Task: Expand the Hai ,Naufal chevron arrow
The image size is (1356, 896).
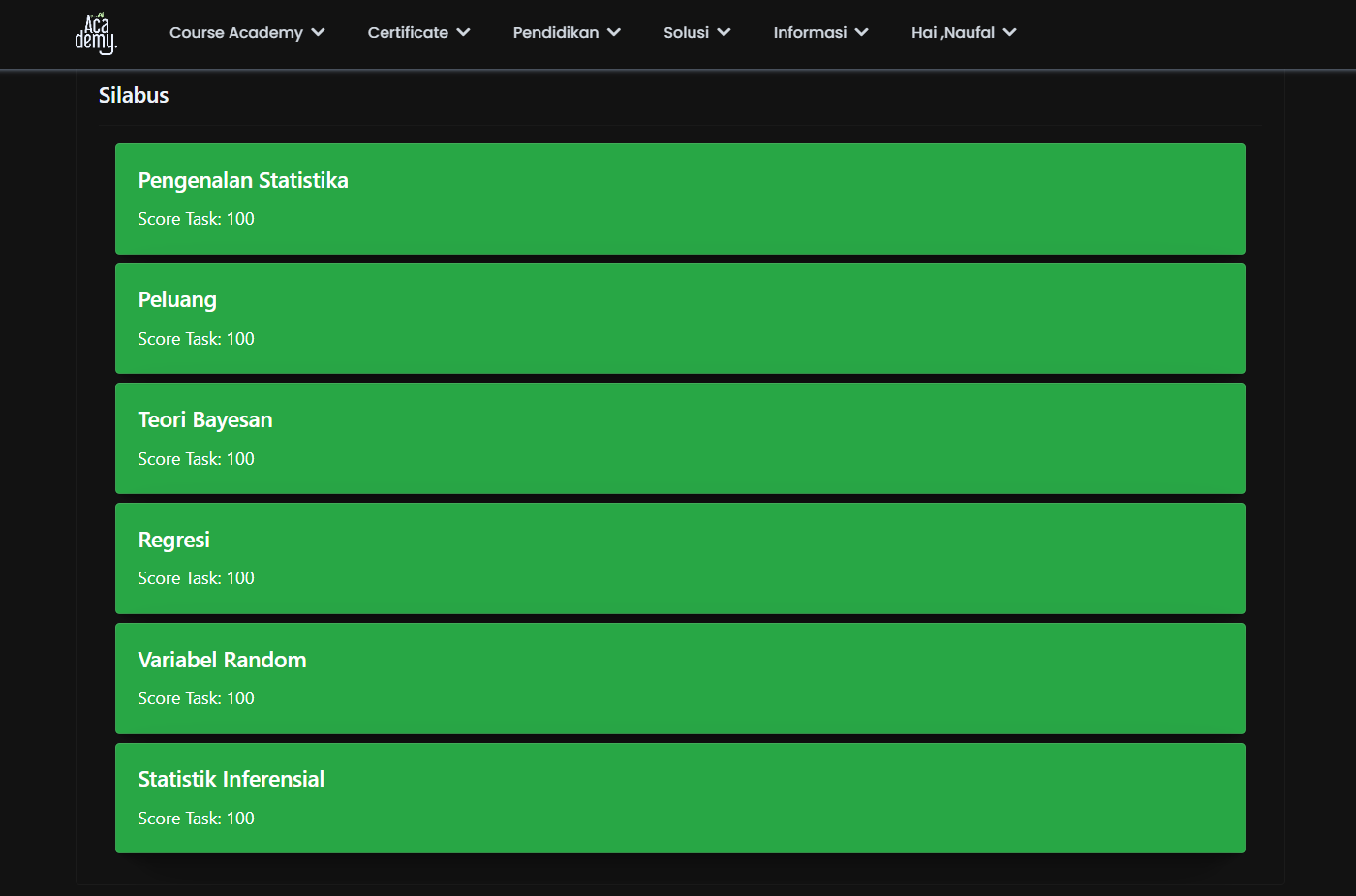Action: 1009,32
